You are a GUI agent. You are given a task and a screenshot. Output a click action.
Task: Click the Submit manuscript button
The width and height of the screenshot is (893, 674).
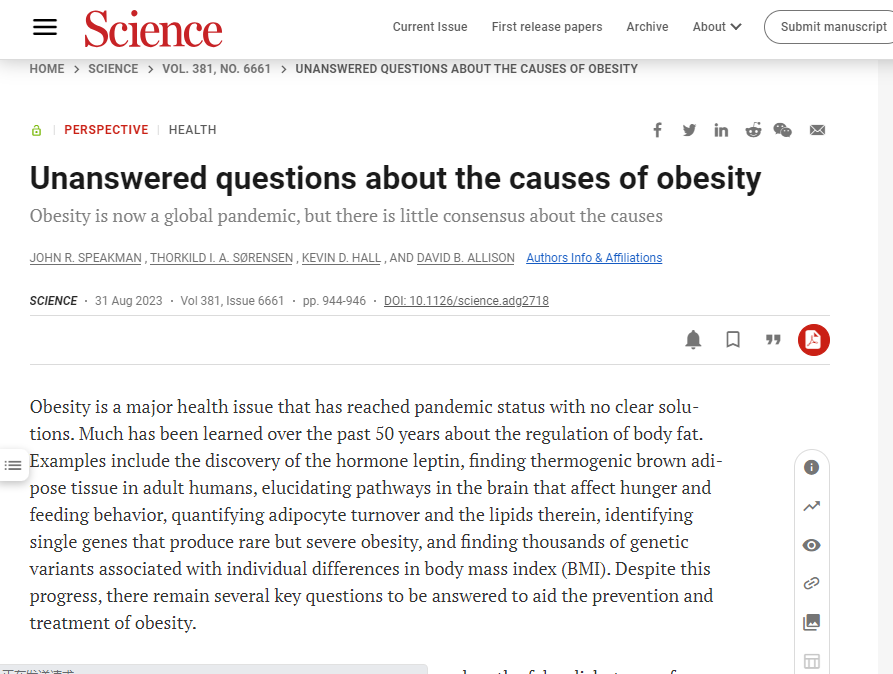coord(832,27)
